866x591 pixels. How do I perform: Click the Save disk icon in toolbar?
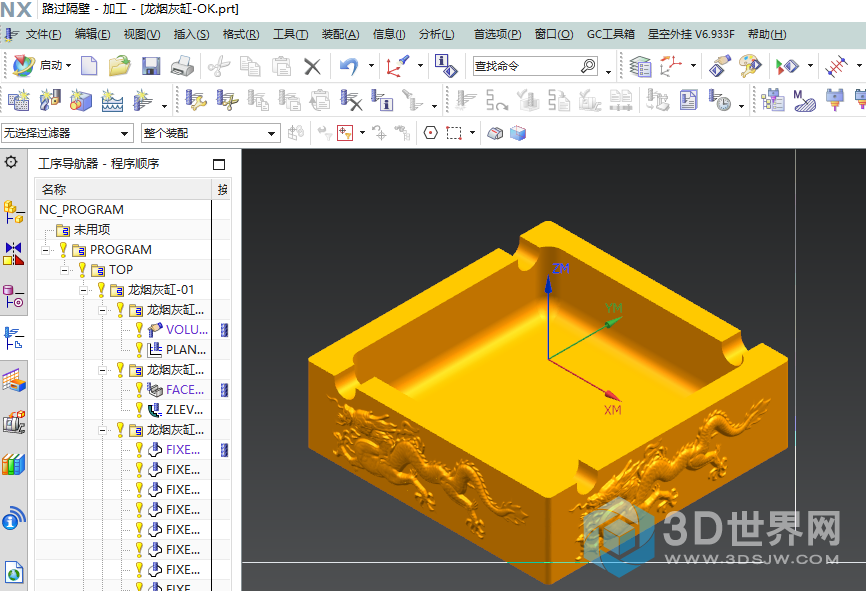pos(151,67)
